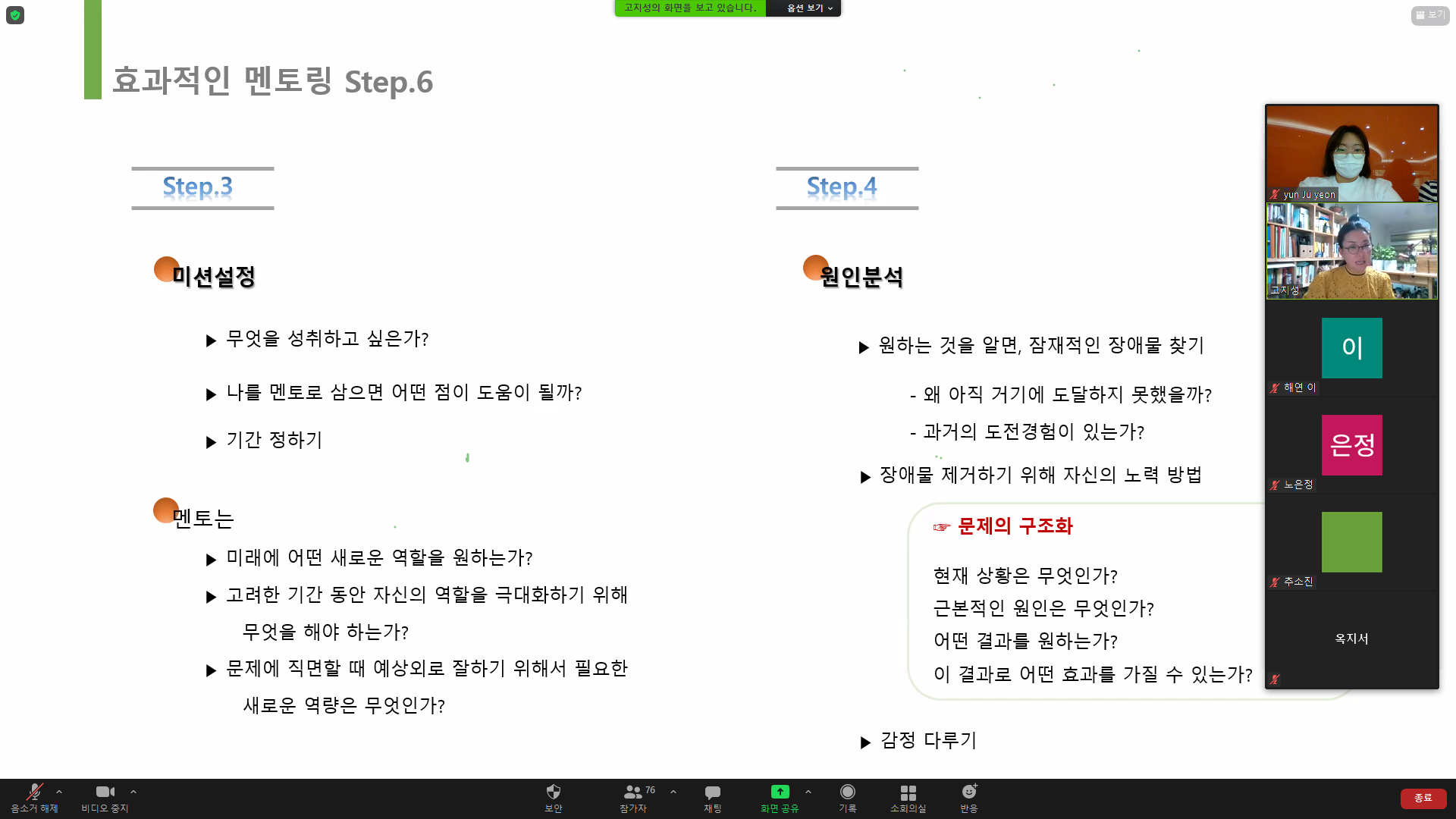This screenshot has width=1456, height=819.
Task: Click the green sharing notification banner
Action: click(x=690, y=8)
